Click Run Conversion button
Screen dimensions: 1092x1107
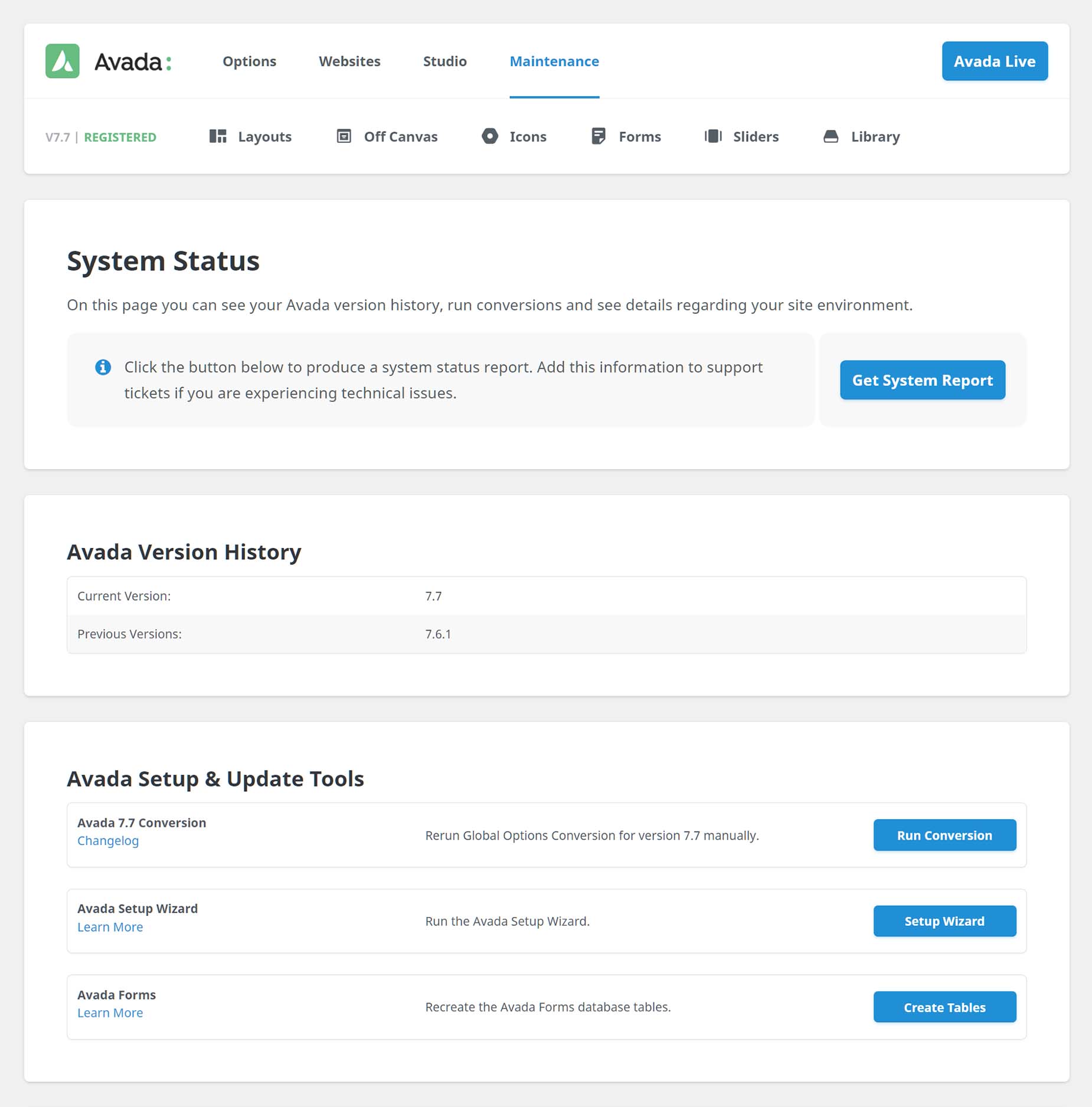[944, 835]
